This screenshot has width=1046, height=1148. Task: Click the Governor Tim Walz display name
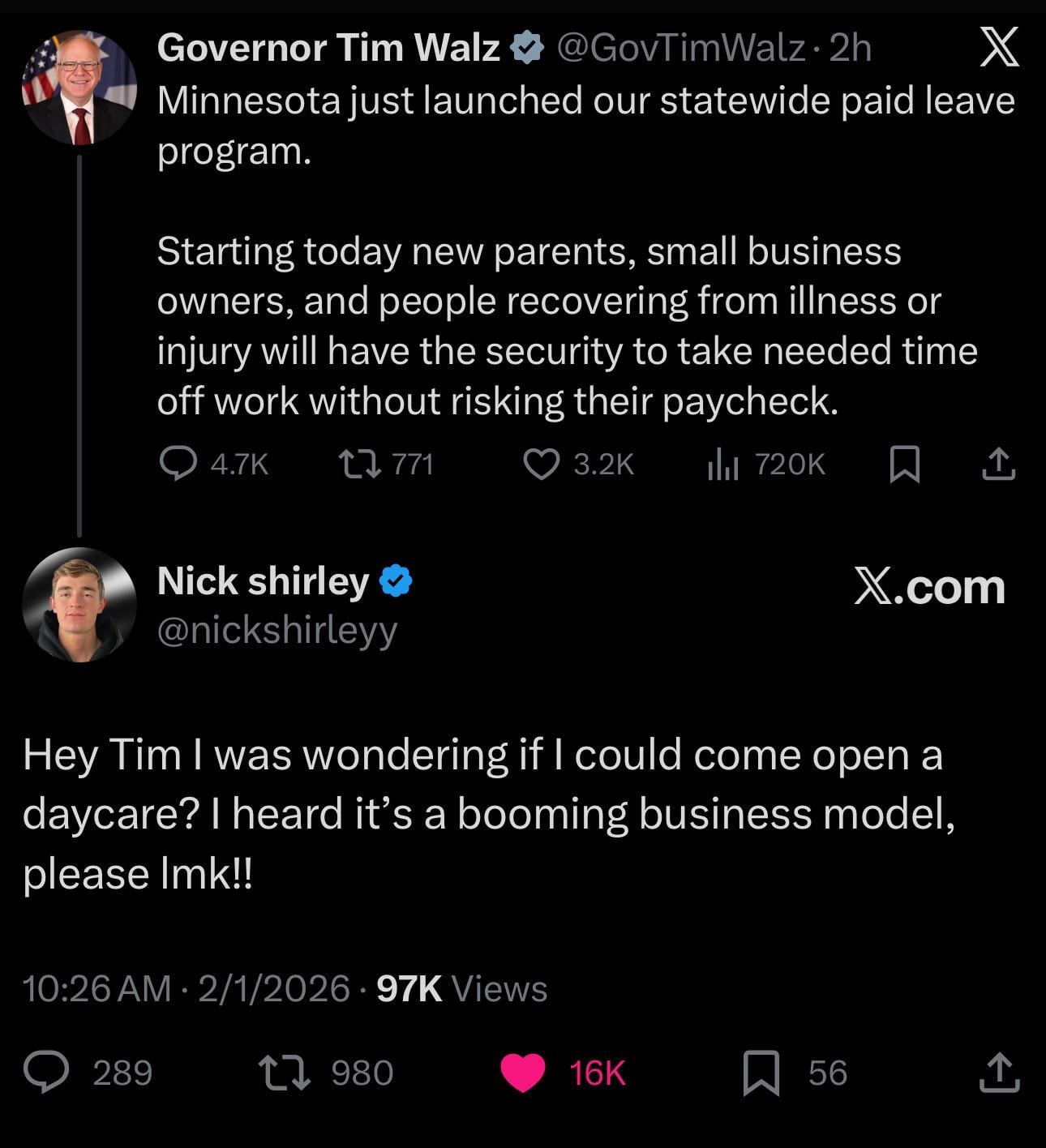[328, 48]
